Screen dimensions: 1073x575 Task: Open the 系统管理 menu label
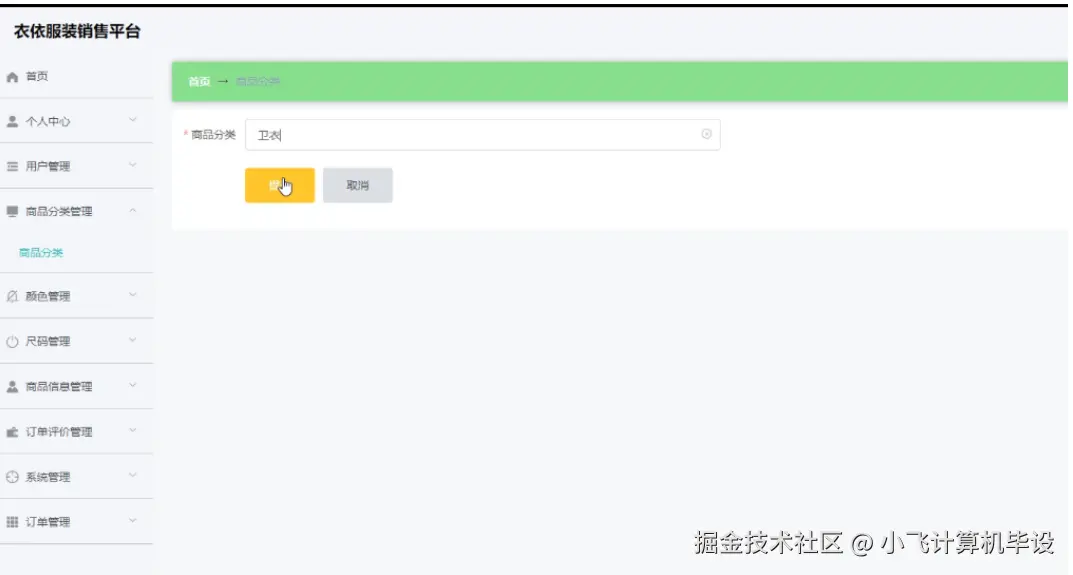(x=48, y=477)
